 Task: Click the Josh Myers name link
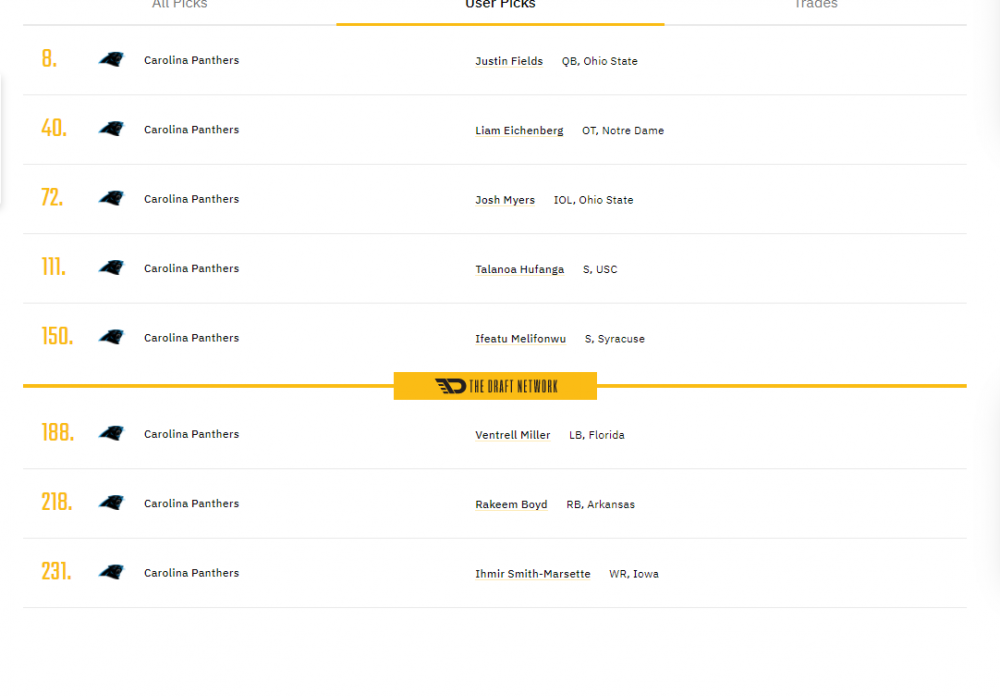pos(505,200)
